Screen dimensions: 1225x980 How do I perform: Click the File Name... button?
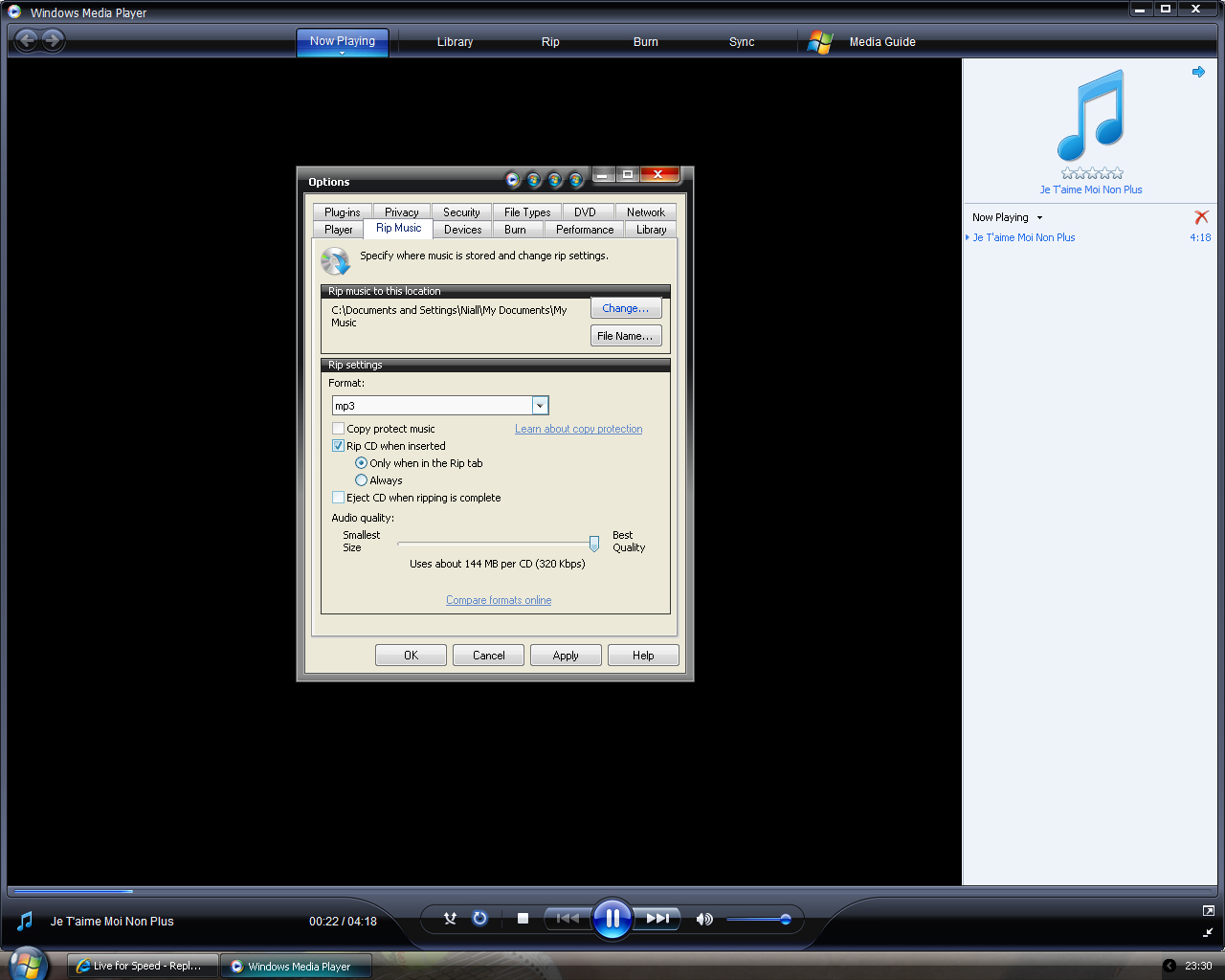coord(626,336)
